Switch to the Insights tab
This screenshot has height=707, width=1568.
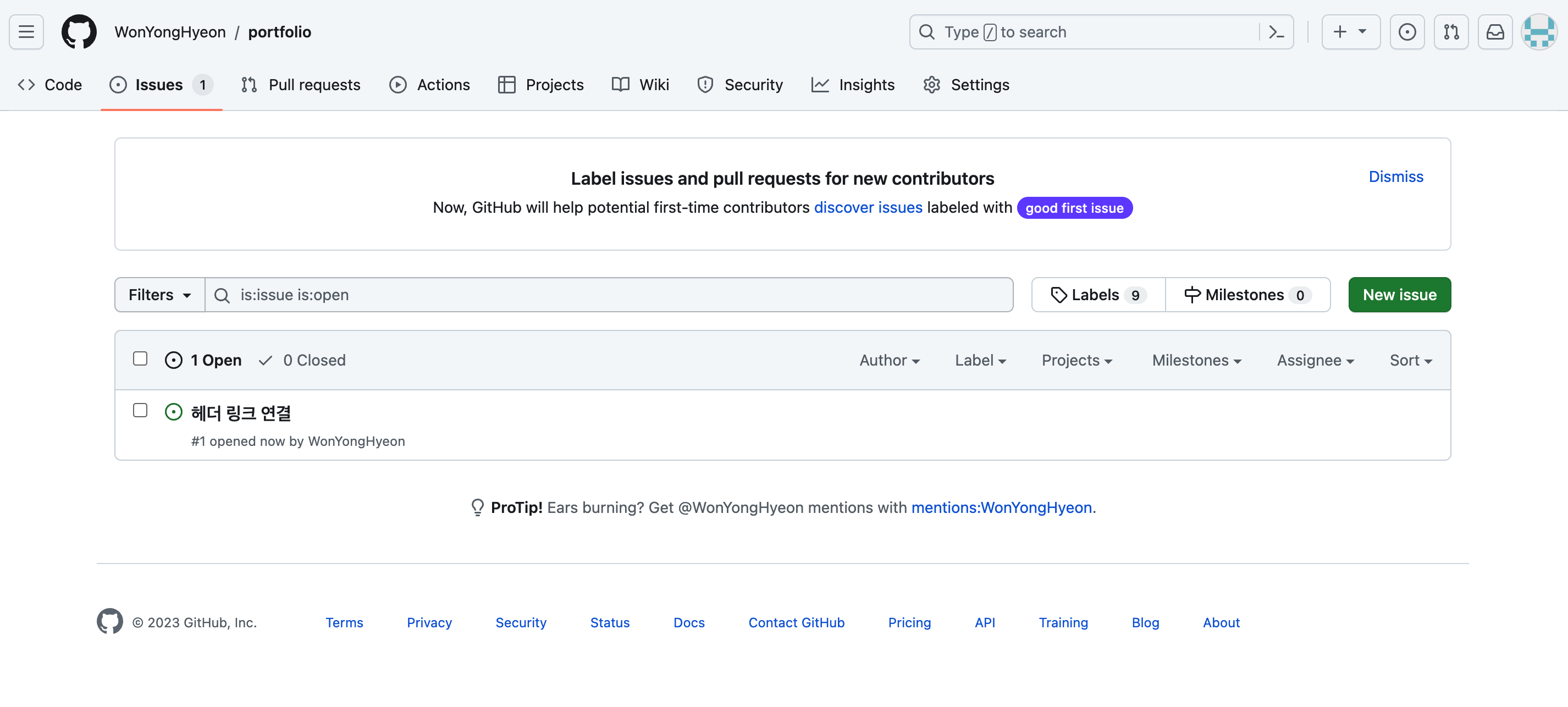pos(853,85)
